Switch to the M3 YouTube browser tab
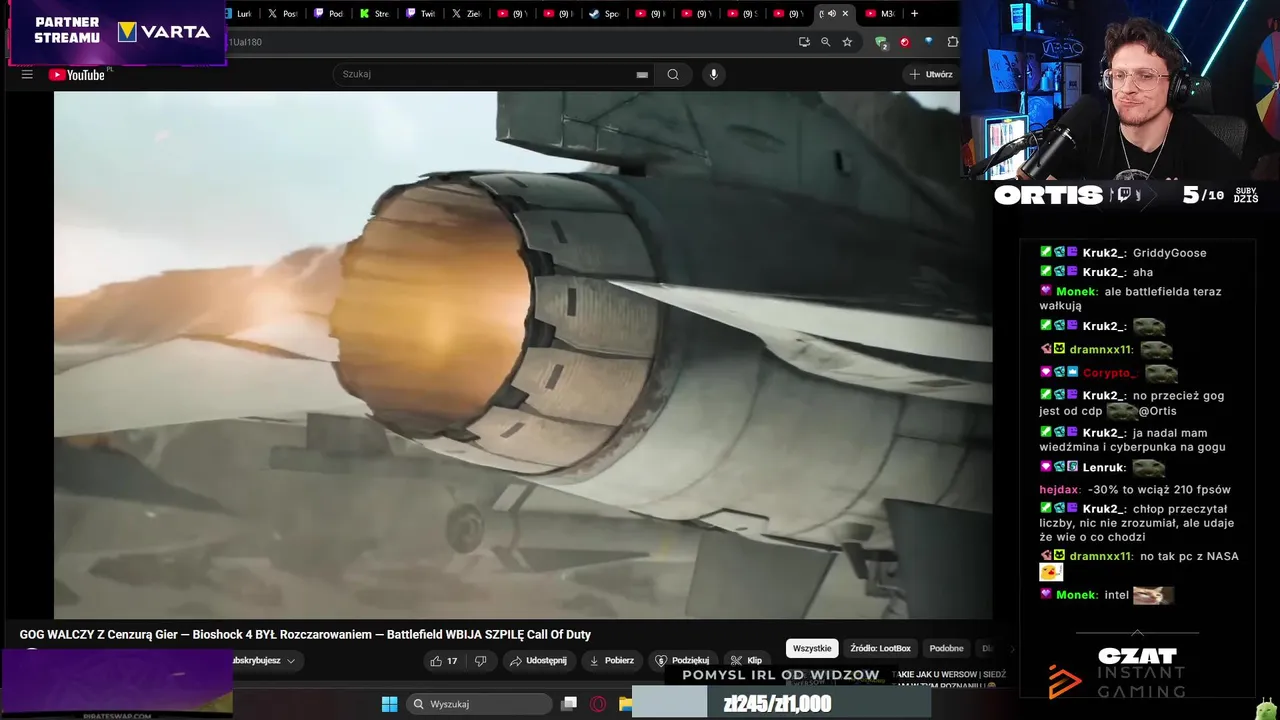 click(x=880, y=14)
